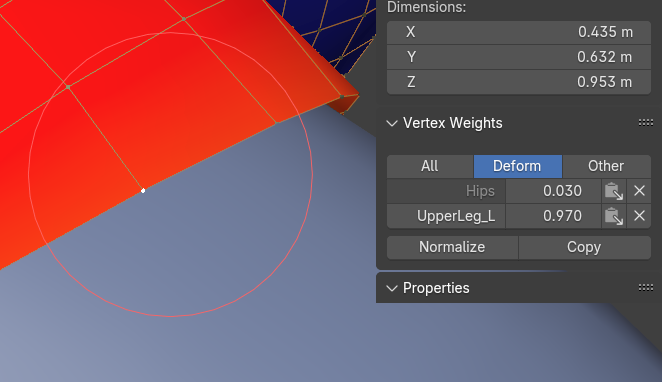This screenshot has width=662, height=382.
Task: Open Vertex Weights panel drag grip
Action: point(646,123)
